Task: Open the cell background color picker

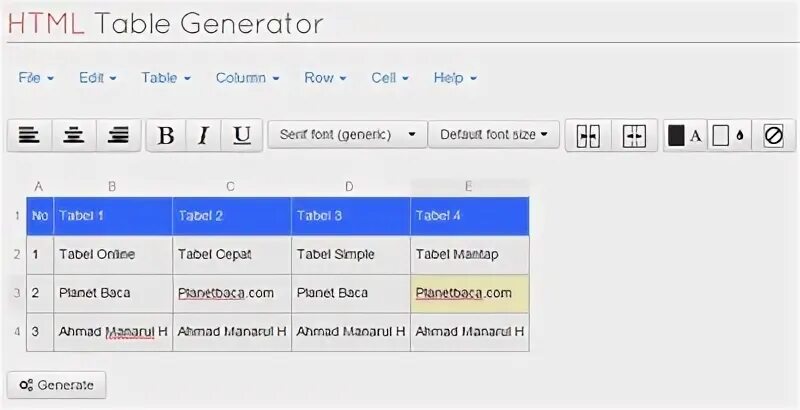Action: click(x=729, y=136)
